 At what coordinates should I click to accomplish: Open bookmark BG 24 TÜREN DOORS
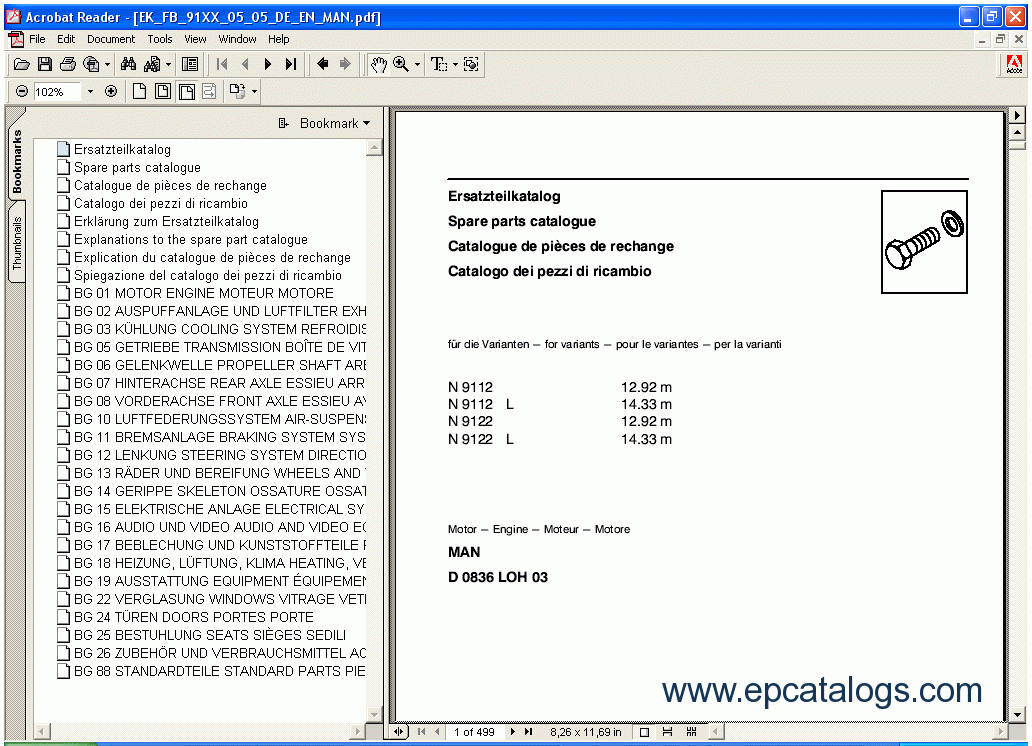(194, 617)
